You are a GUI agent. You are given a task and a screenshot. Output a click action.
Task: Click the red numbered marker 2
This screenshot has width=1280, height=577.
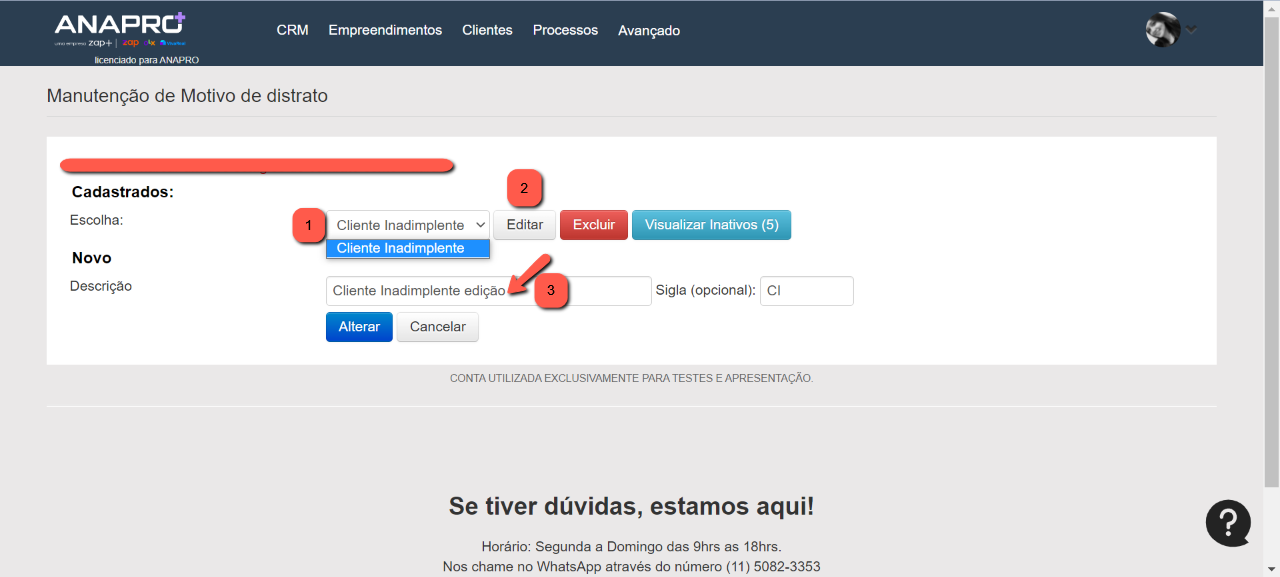point(525,188)
